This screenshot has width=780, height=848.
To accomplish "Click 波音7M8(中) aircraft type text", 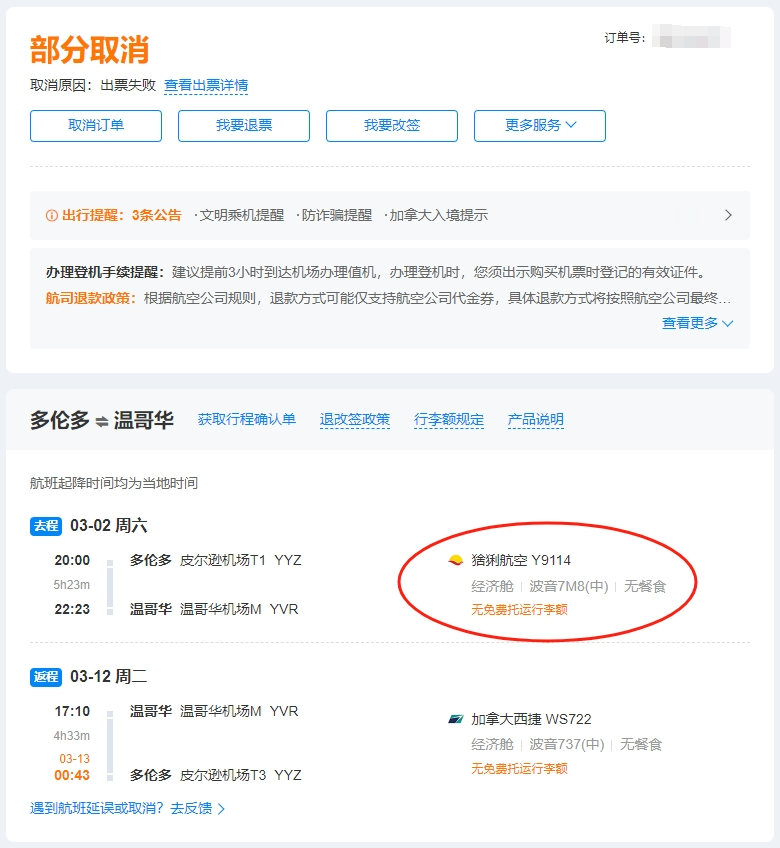I will pos(569,586).
